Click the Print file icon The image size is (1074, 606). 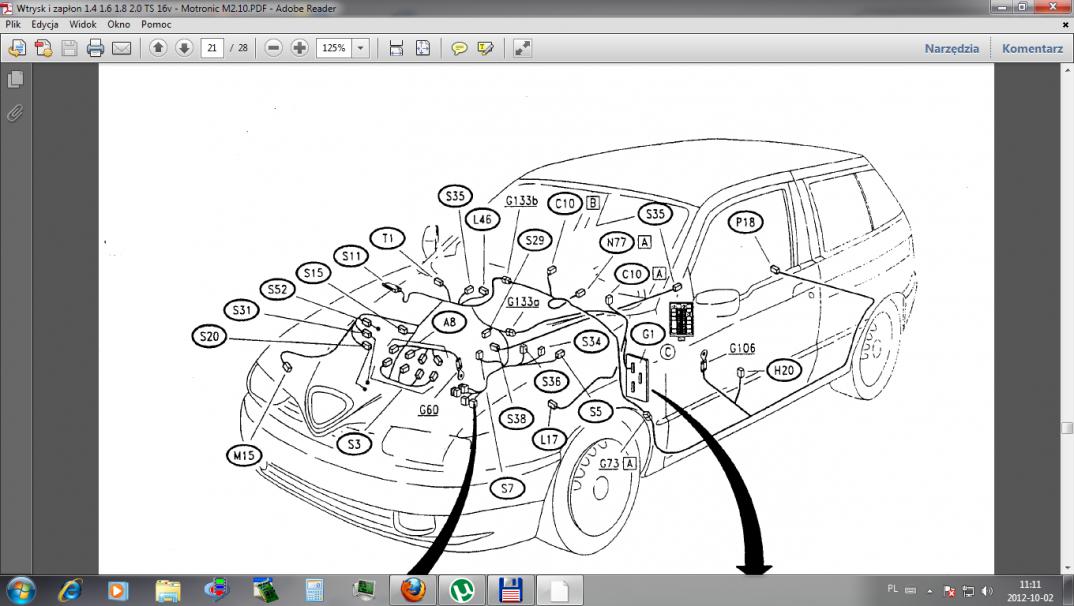95,48
